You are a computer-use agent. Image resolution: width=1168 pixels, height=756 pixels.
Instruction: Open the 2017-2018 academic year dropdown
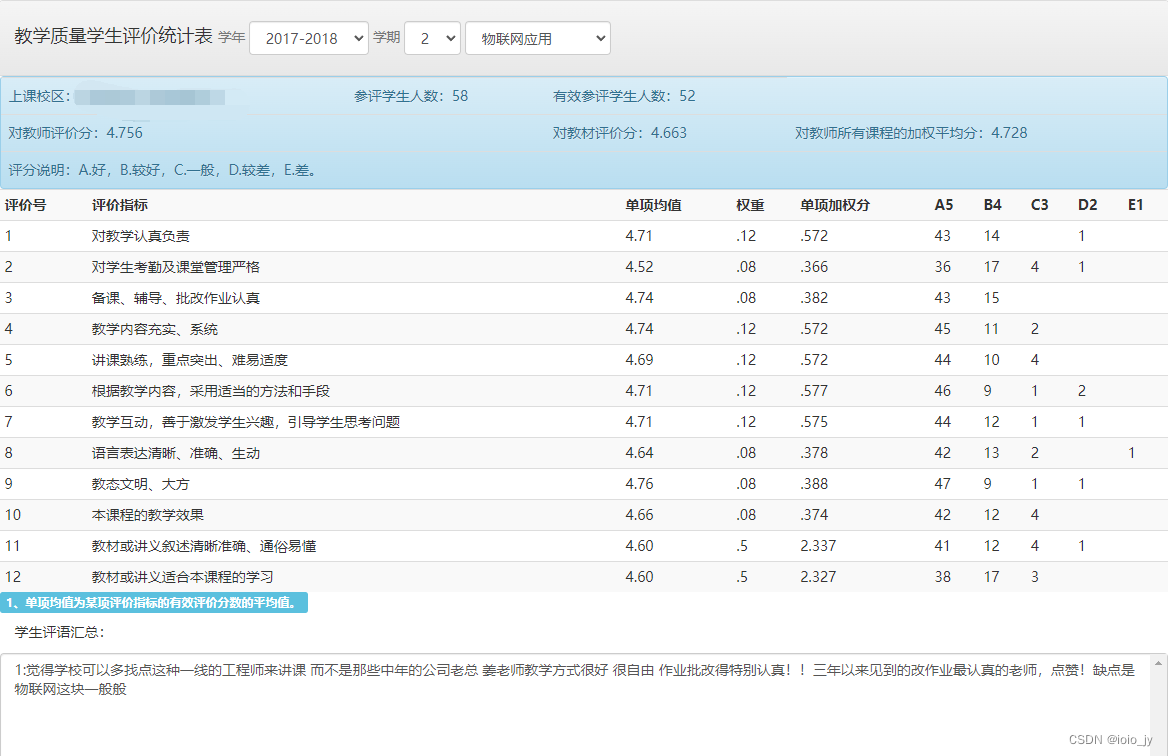coord(309,39)
